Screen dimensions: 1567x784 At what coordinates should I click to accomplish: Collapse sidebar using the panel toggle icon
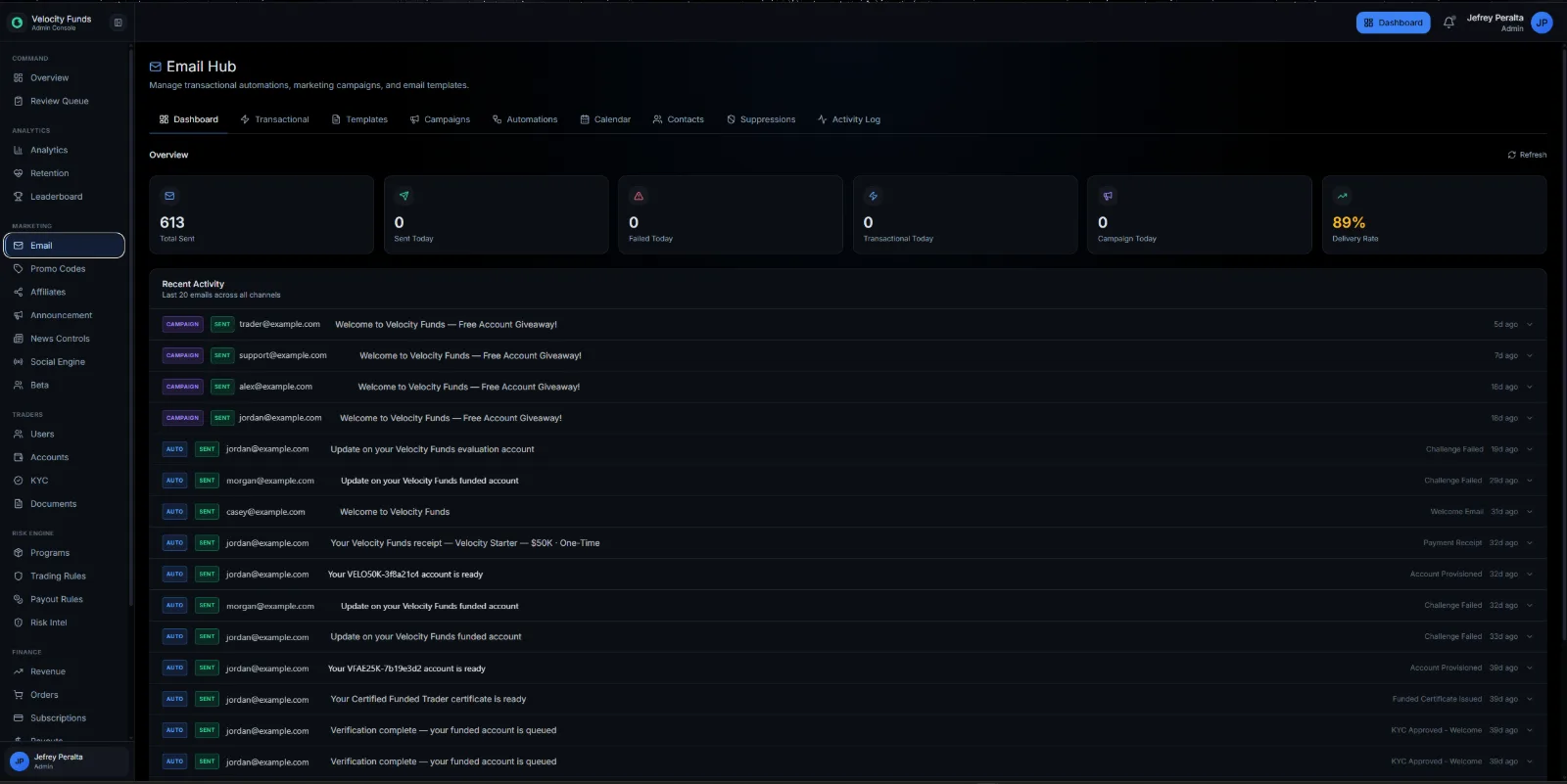(x=119, y=23)
